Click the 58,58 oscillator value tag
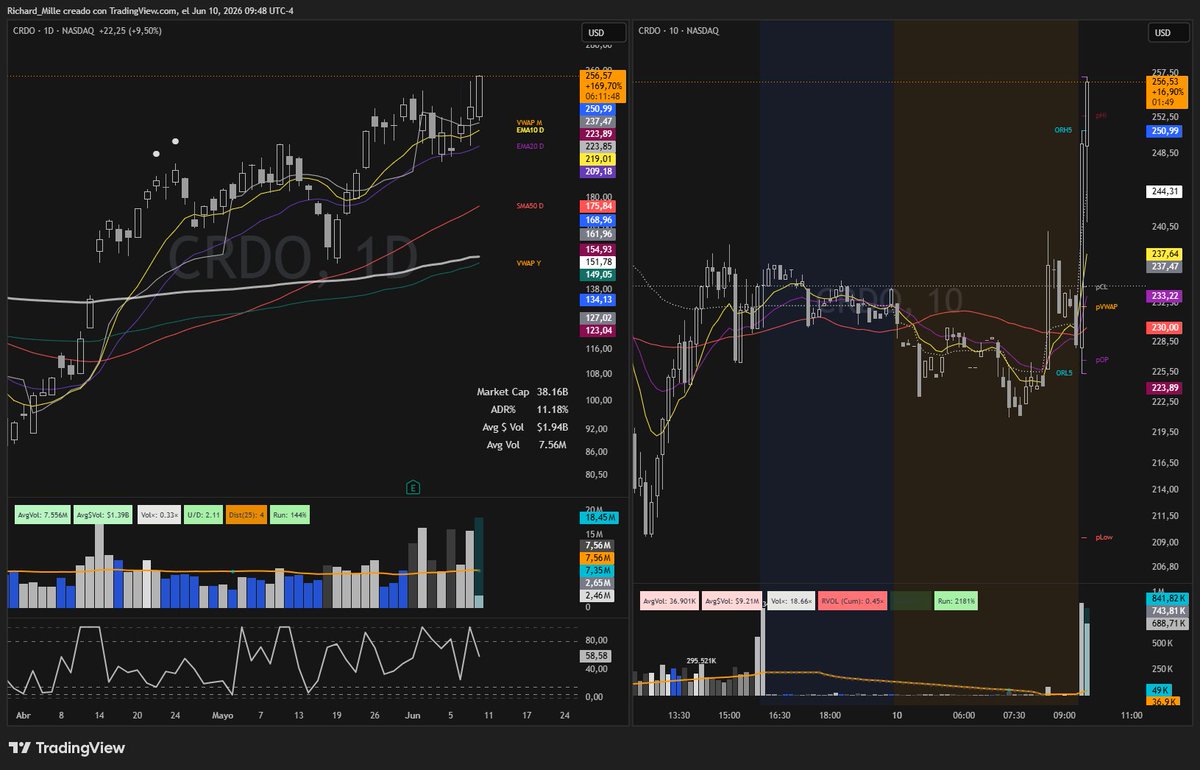1200x770 pixels. coord(596,656)
